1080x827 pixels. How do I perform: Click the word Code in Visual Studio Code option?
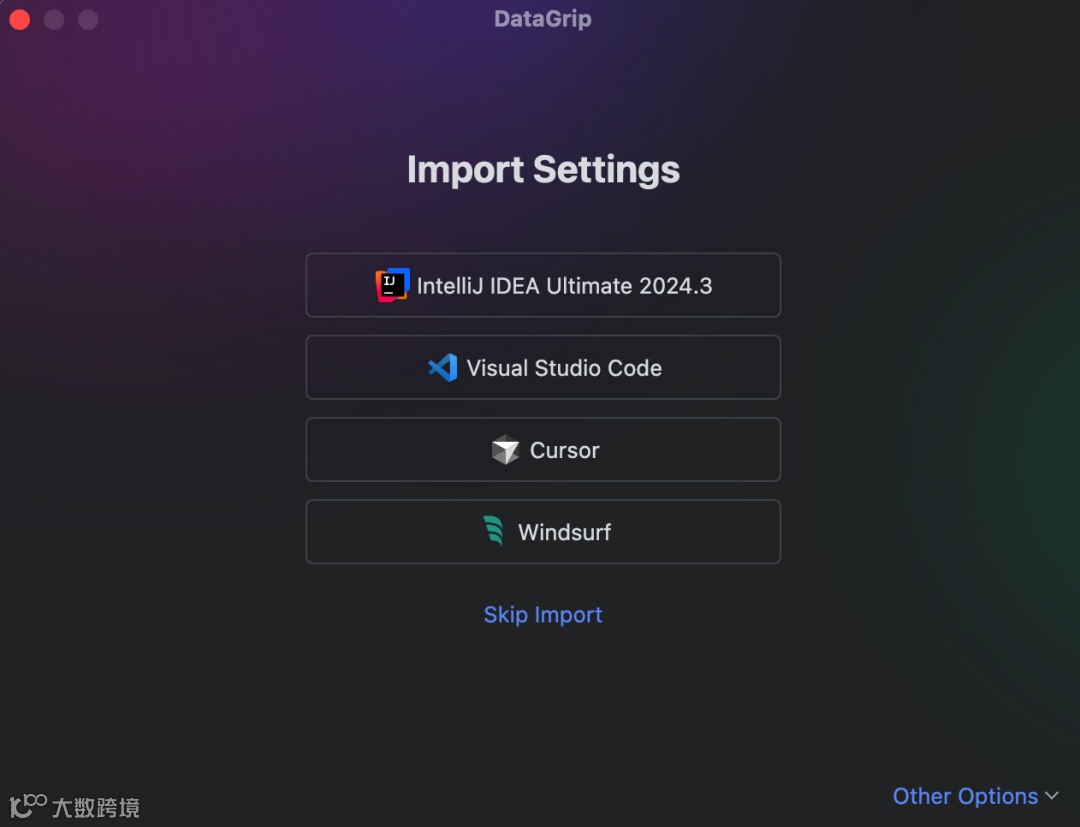click(x=635, y=368)
